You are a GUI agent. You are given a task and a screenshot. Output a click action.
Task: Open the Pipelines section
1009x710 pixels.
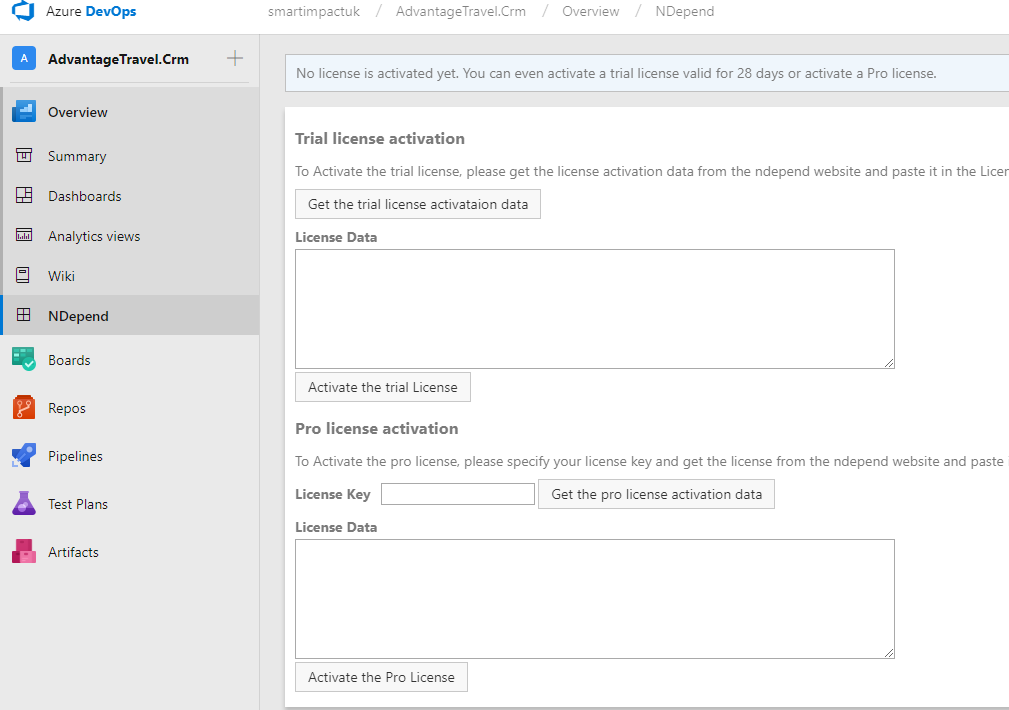76,455
